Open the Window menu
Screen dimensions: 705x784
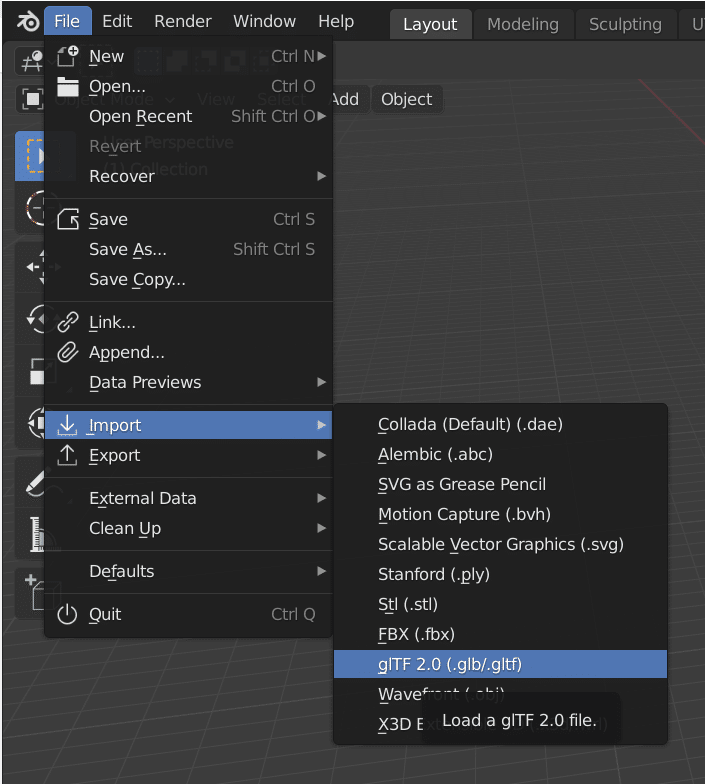[264, 22]
